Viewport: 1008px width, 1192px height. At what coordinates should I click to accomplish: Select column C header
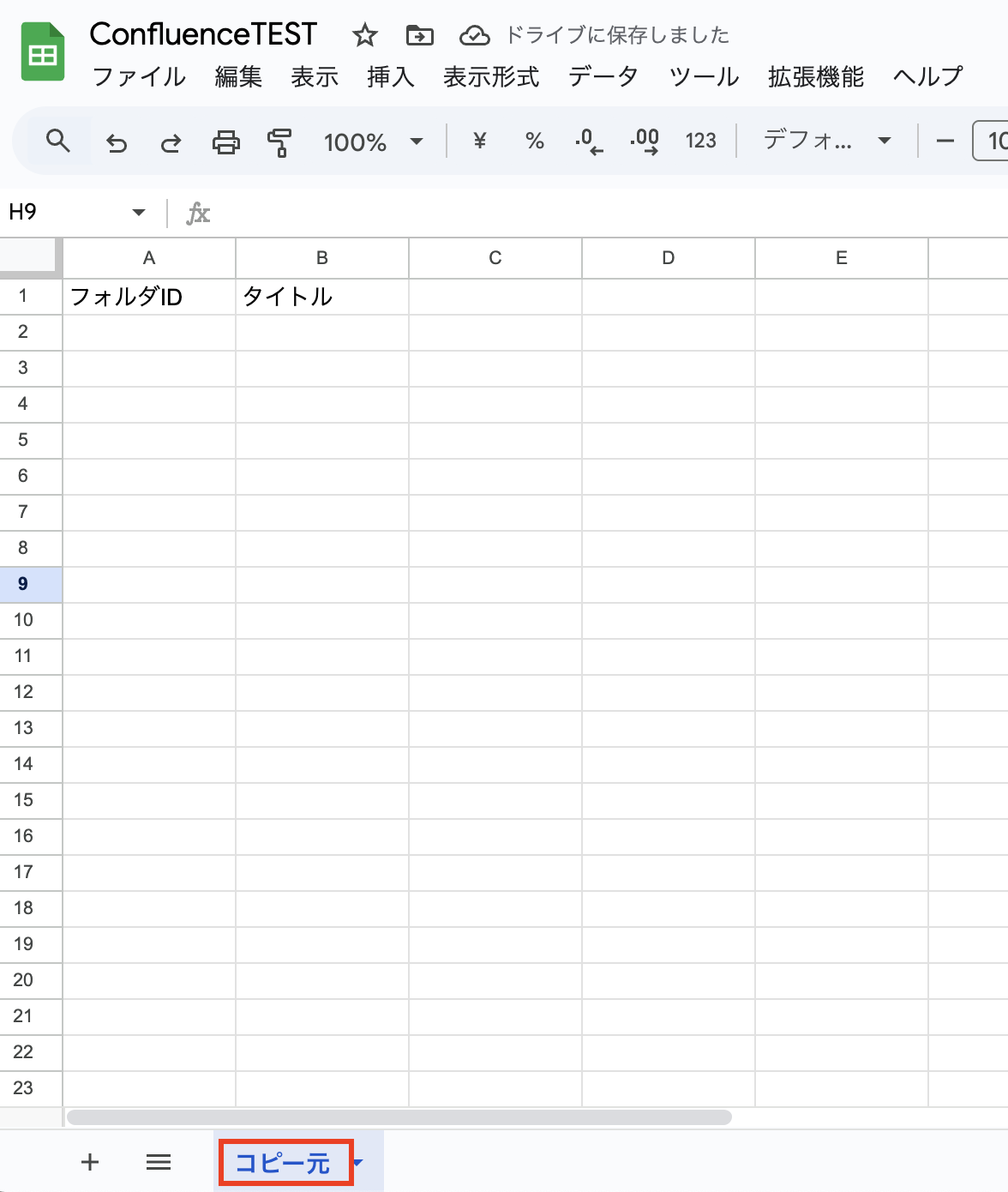(495, 258)
